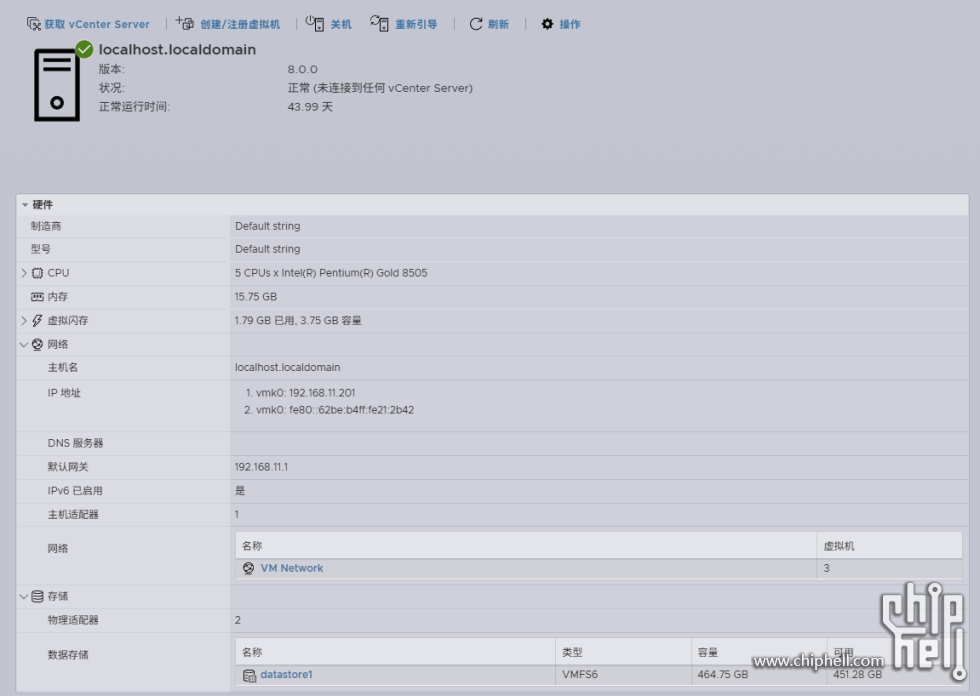Click the IPv6 address vmk0: fe80::62be:b4ff:fe21:2b42
The height and width of the screenshot is (696, 980).
pos(335,410)
